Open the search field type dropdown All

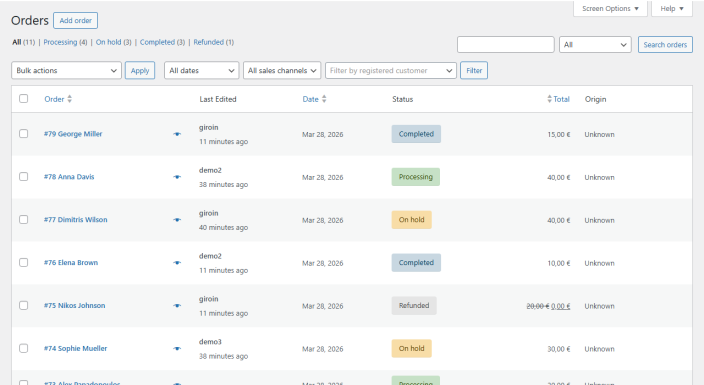[x=595, y=44]
